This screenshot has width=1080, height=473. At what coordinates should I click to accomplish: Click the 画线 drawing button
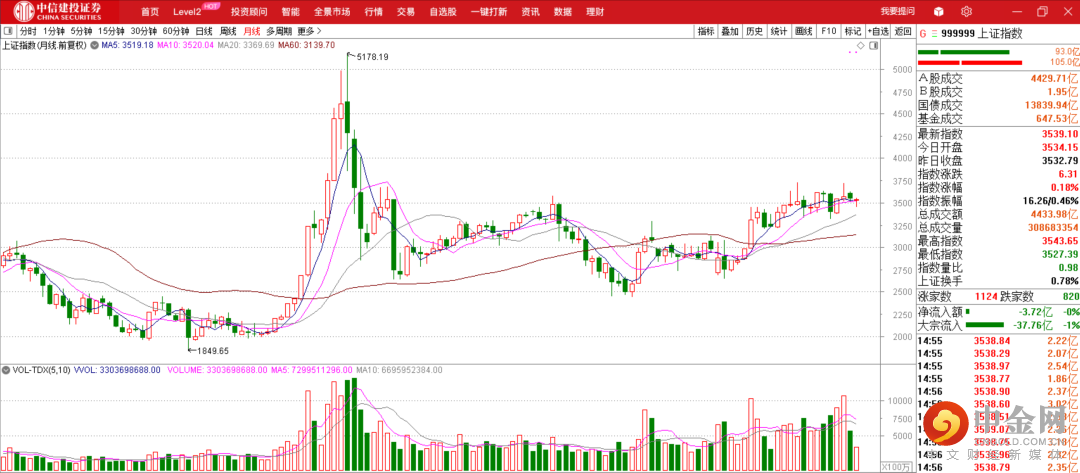click(x=804, y=31)
